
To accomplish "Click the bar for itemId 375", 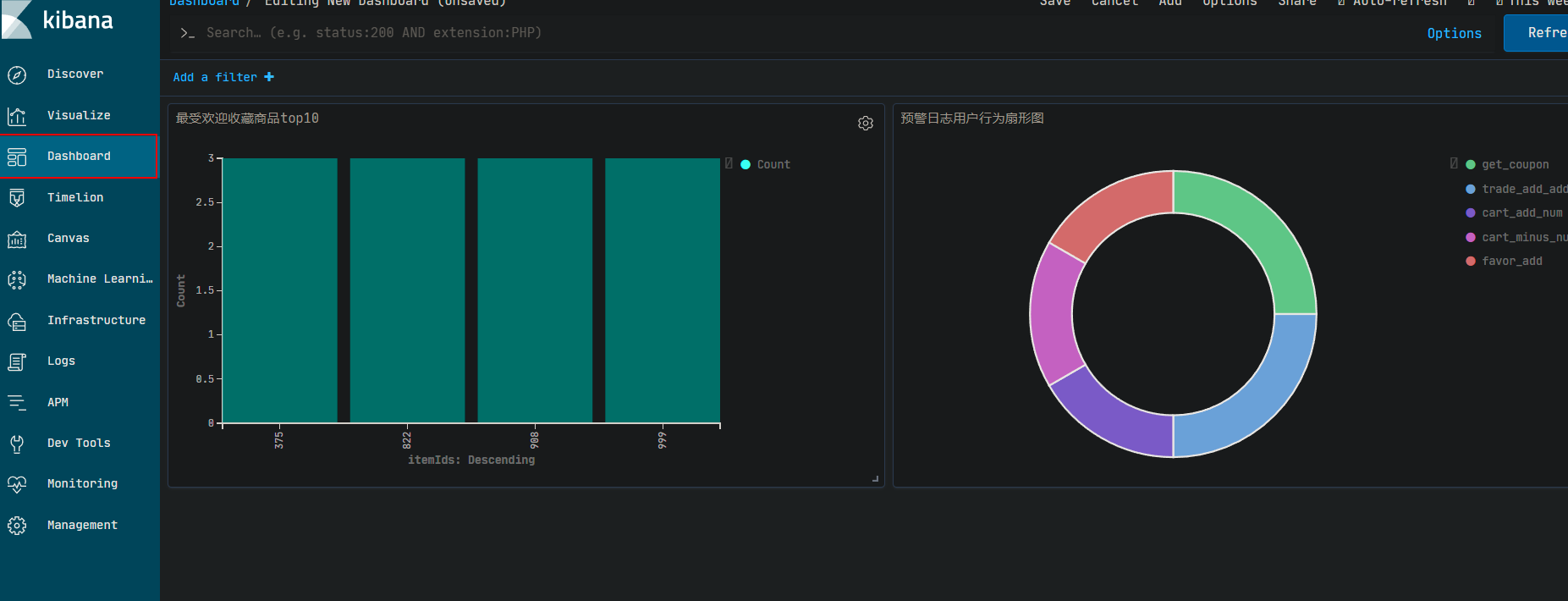I will 280,290.
